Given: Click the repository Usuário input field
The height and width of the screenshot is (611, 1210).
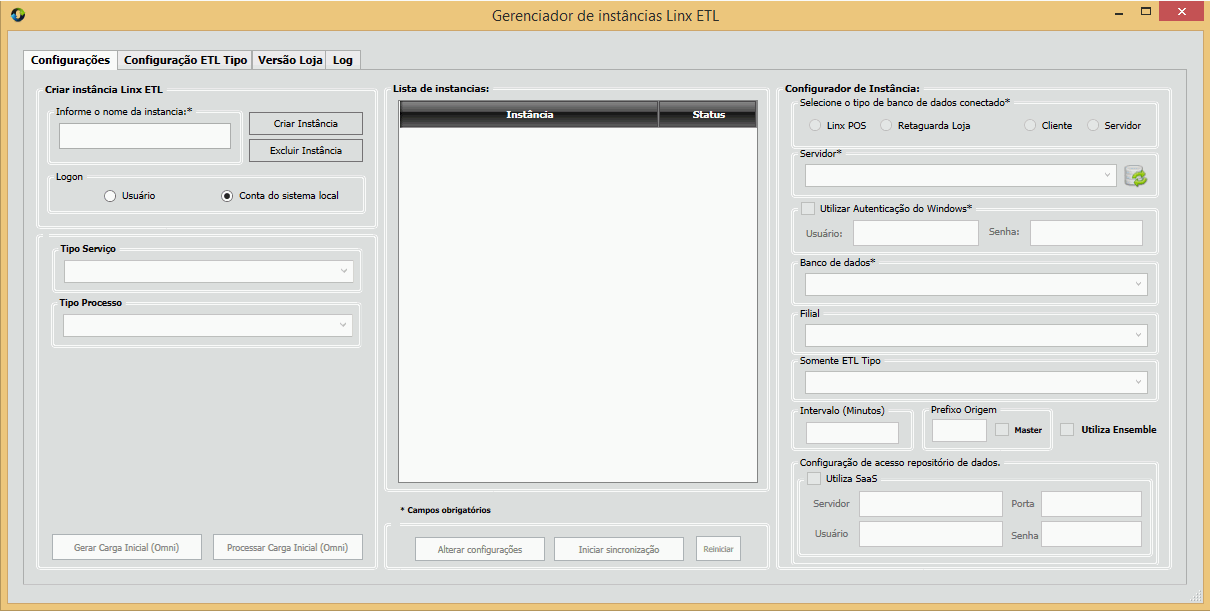Looking at the screenshot, I should click(x=930, y=534).
